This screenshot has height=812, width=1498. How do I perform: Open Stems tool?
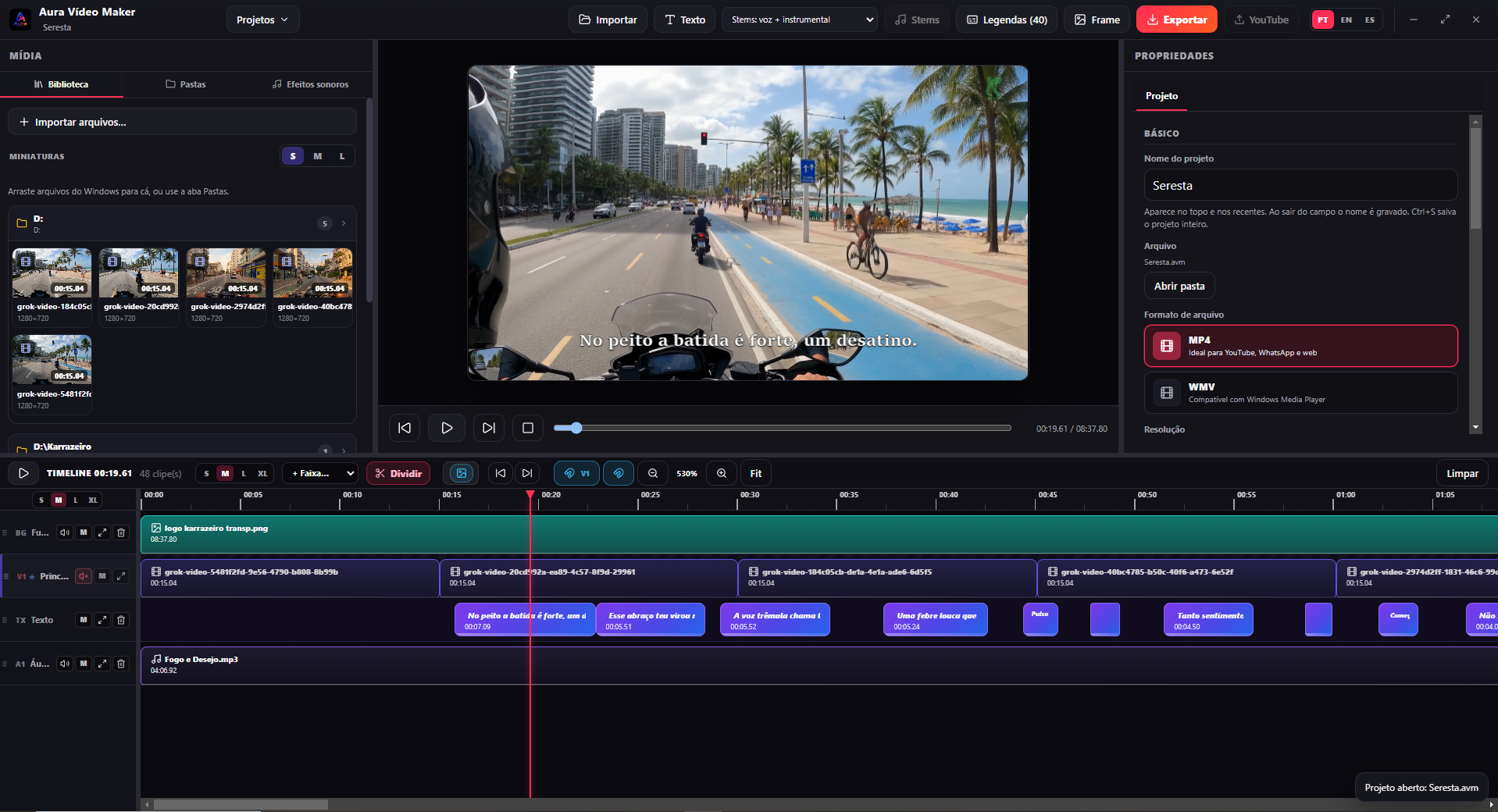(917, 20)
